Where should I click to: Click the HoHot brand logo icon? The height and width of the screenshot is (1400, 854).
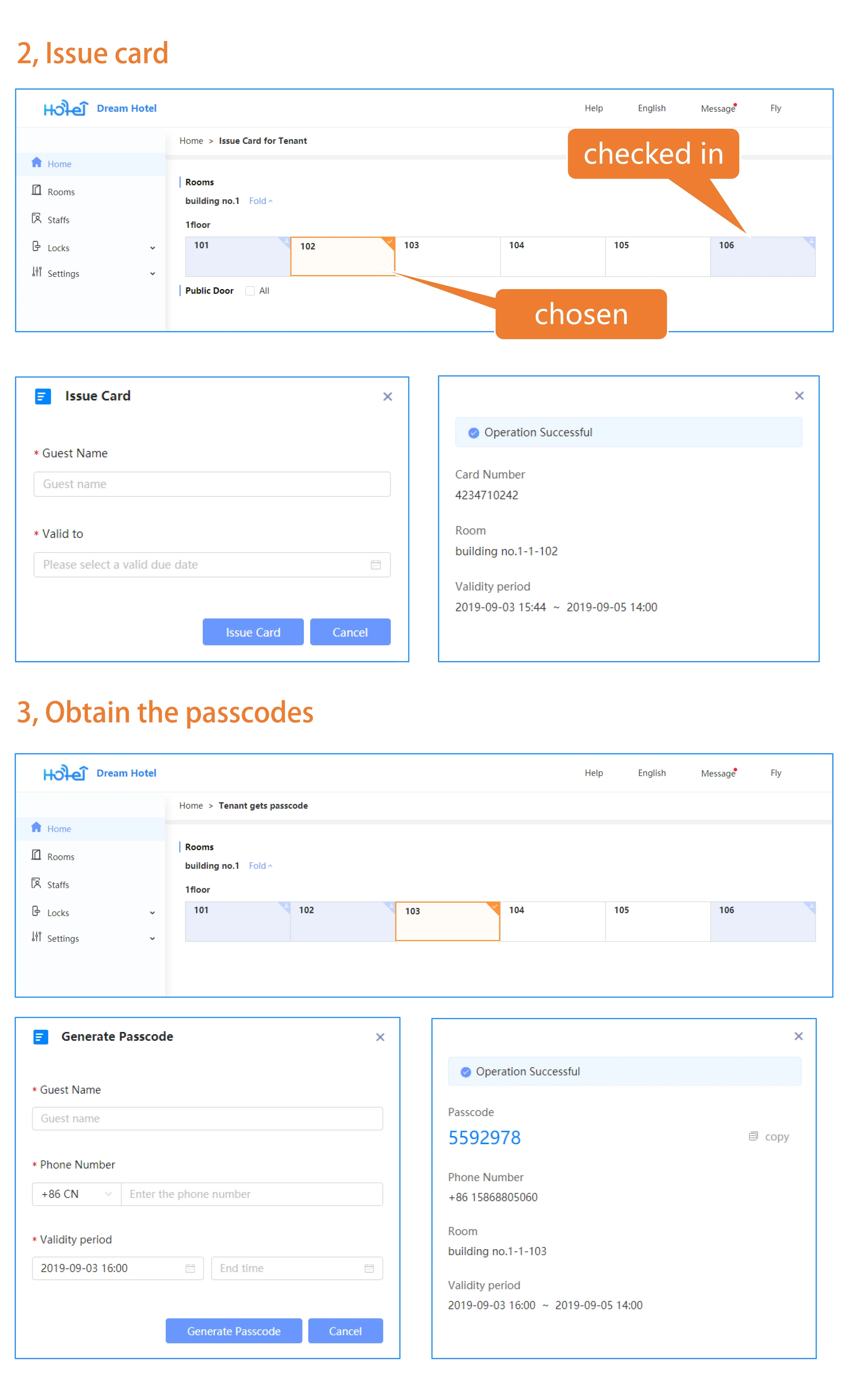click(75, 100)
